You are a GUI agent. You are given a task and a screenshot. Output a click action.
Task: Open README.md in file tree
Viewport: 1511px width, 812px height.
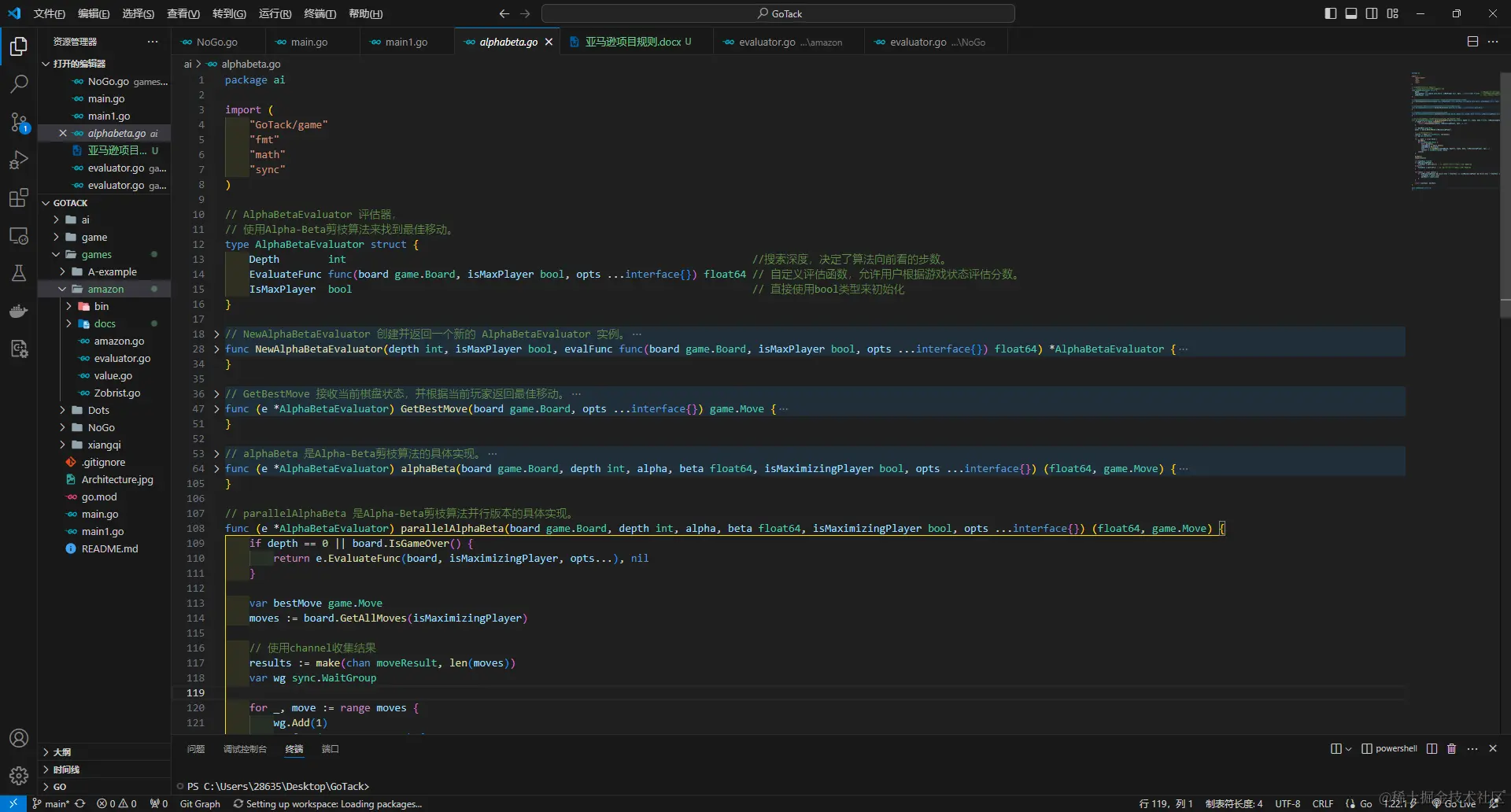pyautogui.click(x=109, y=548)
